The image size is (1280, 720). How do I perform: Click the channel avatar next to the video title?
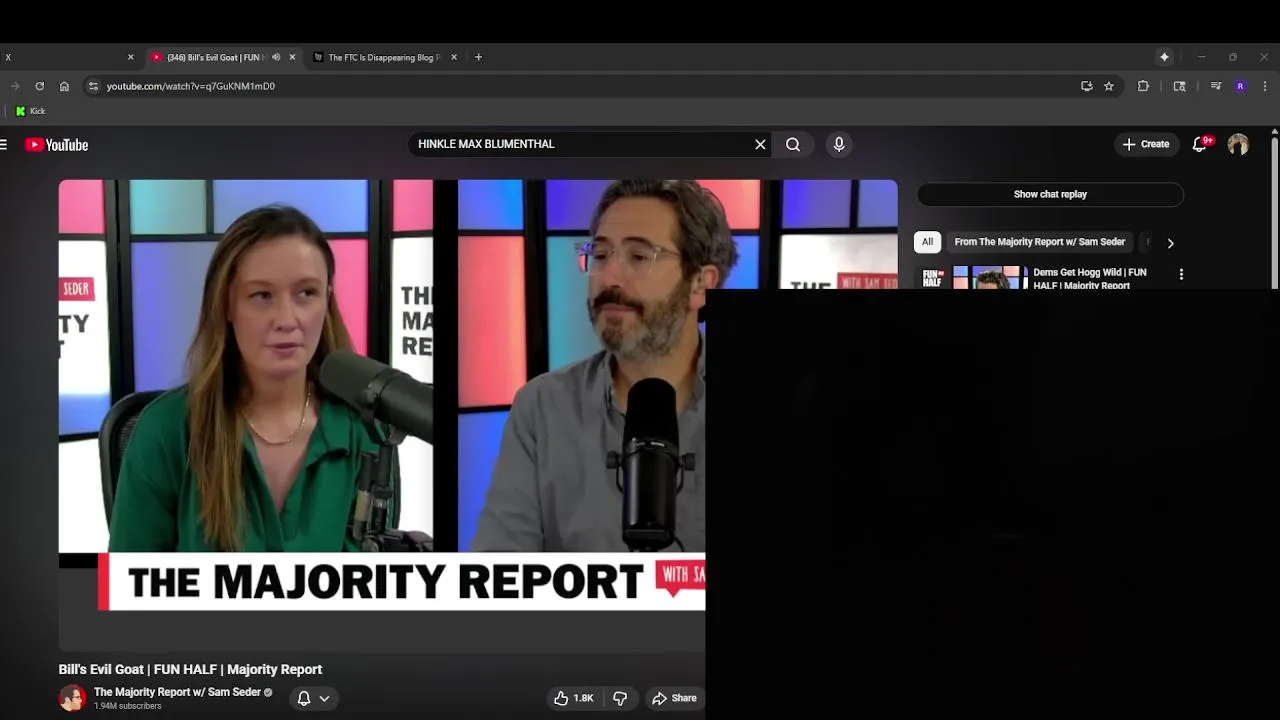(72, 698)
